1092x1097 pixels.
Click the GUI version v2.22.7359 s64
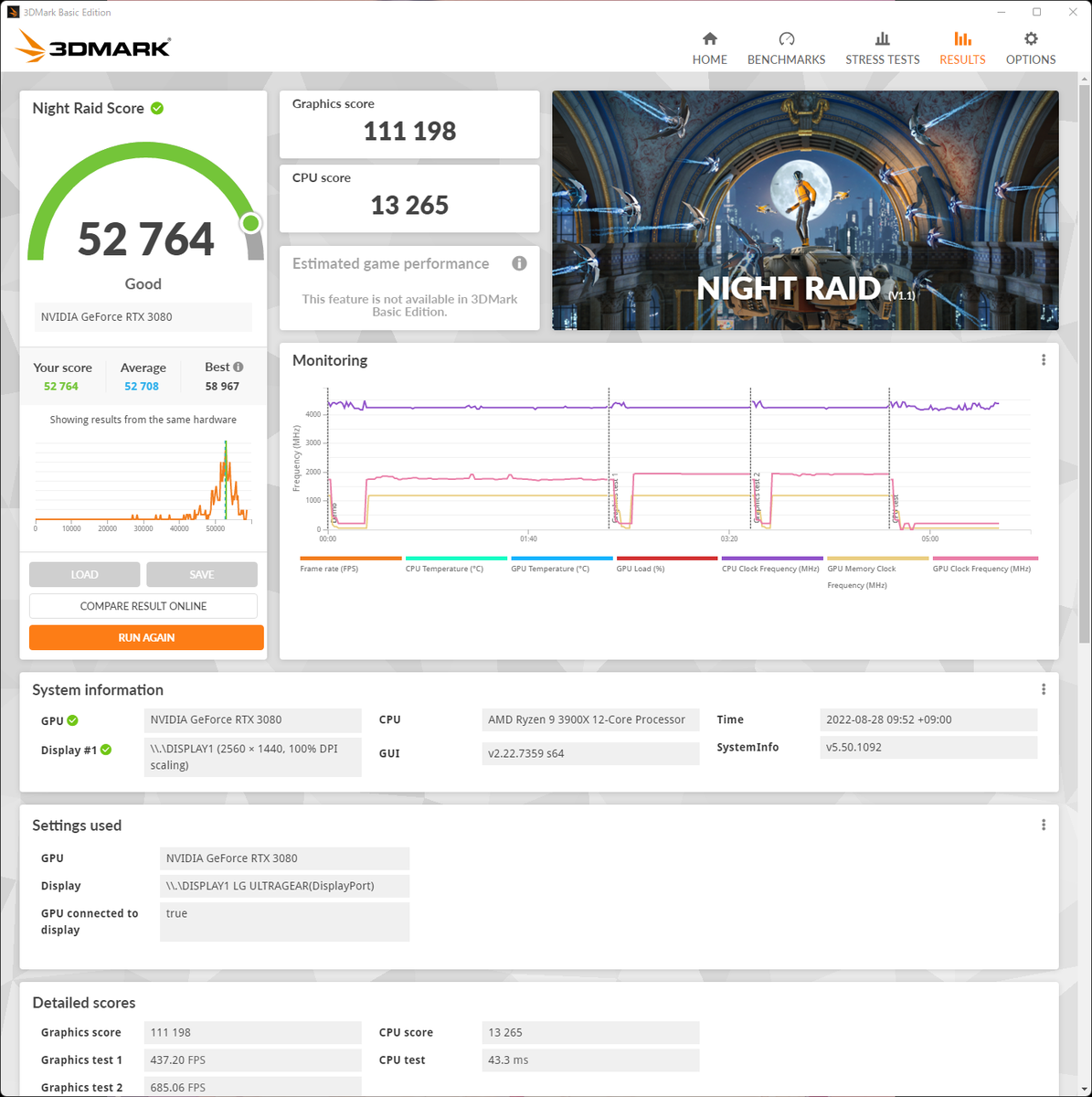(590, 753)
